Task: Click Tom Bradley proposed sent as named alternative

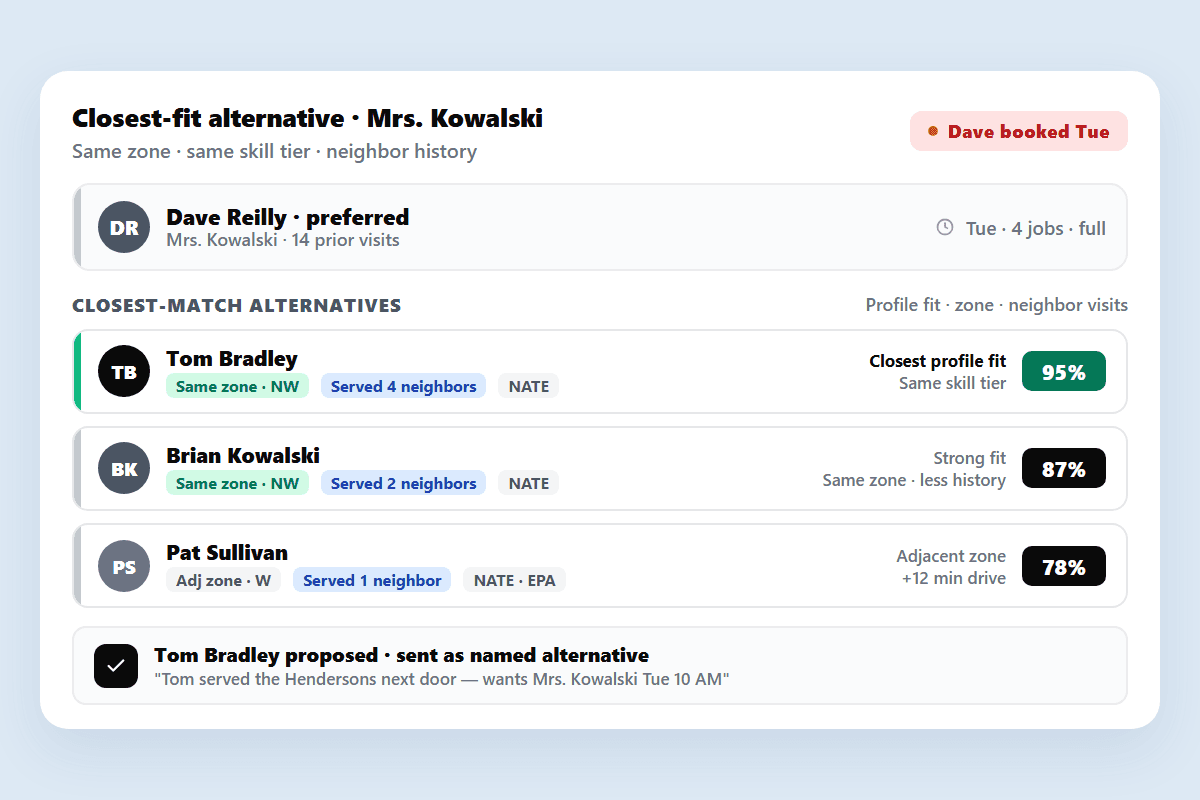Action: (x=401, y=655)
